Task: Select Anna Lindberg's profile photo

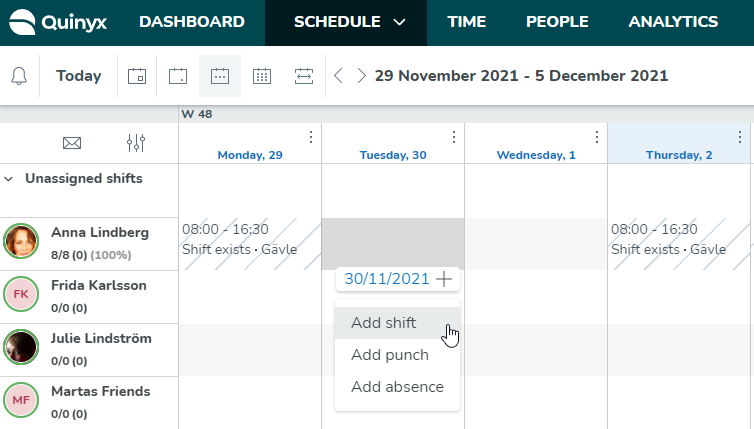Action: [21, 241]
